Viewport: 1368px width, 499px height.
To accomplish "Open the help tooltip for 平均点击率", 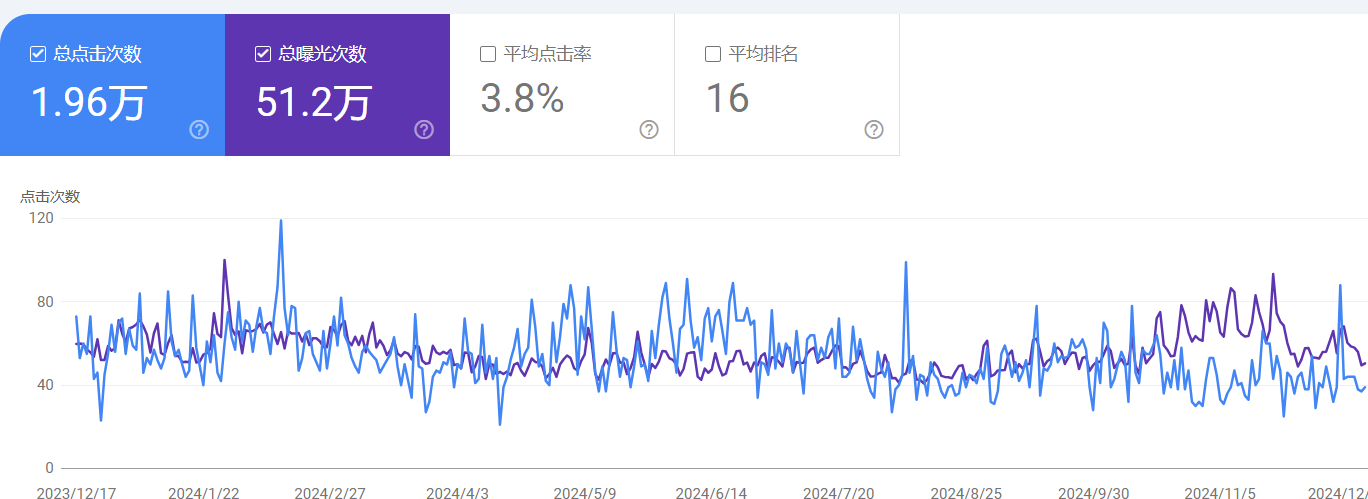I will (649, 130).
